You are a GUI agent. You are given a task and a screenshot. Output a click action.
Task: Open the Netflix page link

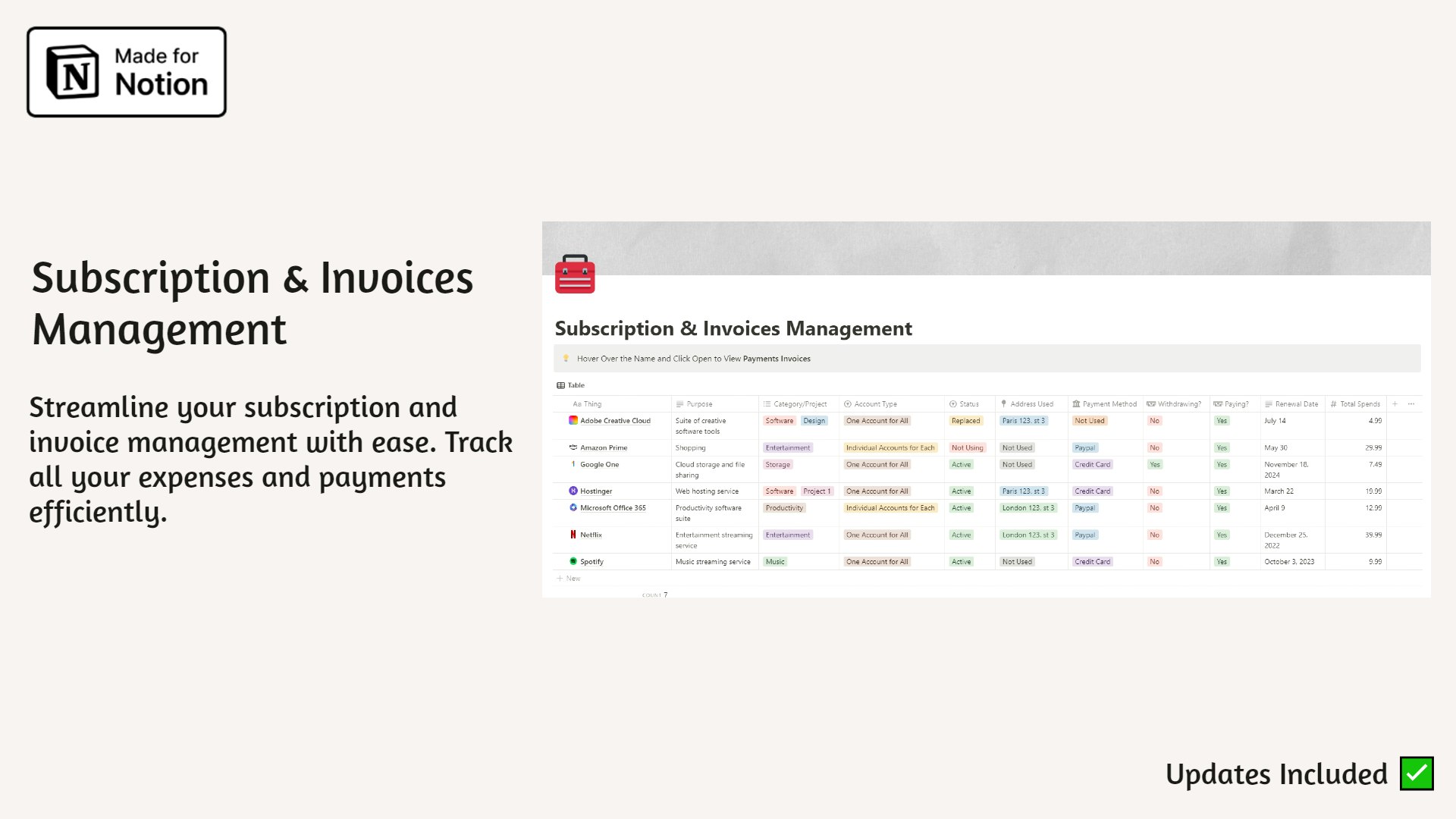point(591,535)
